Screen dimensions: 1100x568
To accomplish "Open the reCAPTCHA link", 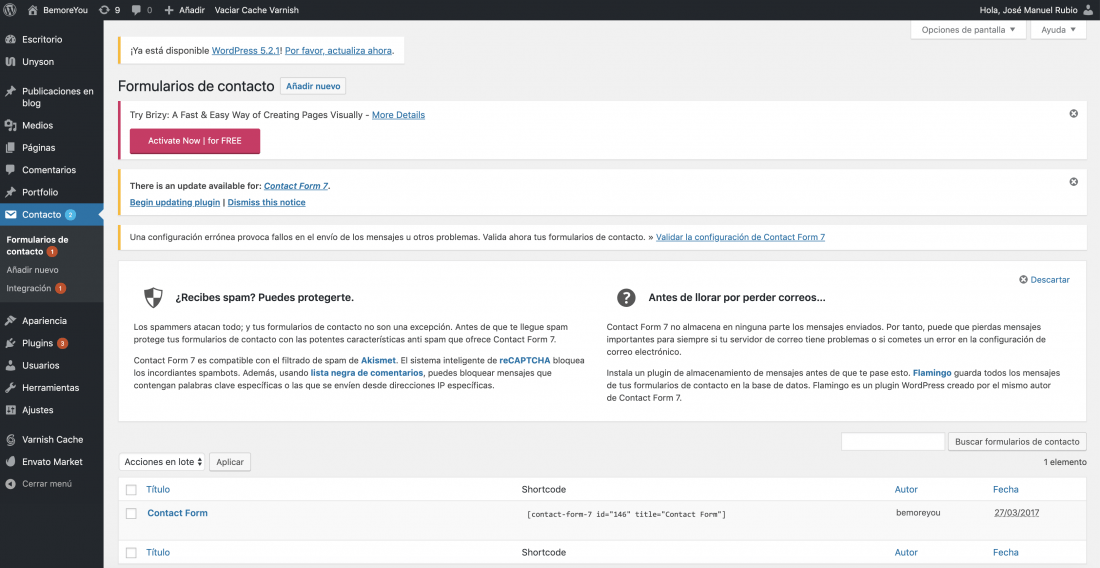I will click(525, 360).
